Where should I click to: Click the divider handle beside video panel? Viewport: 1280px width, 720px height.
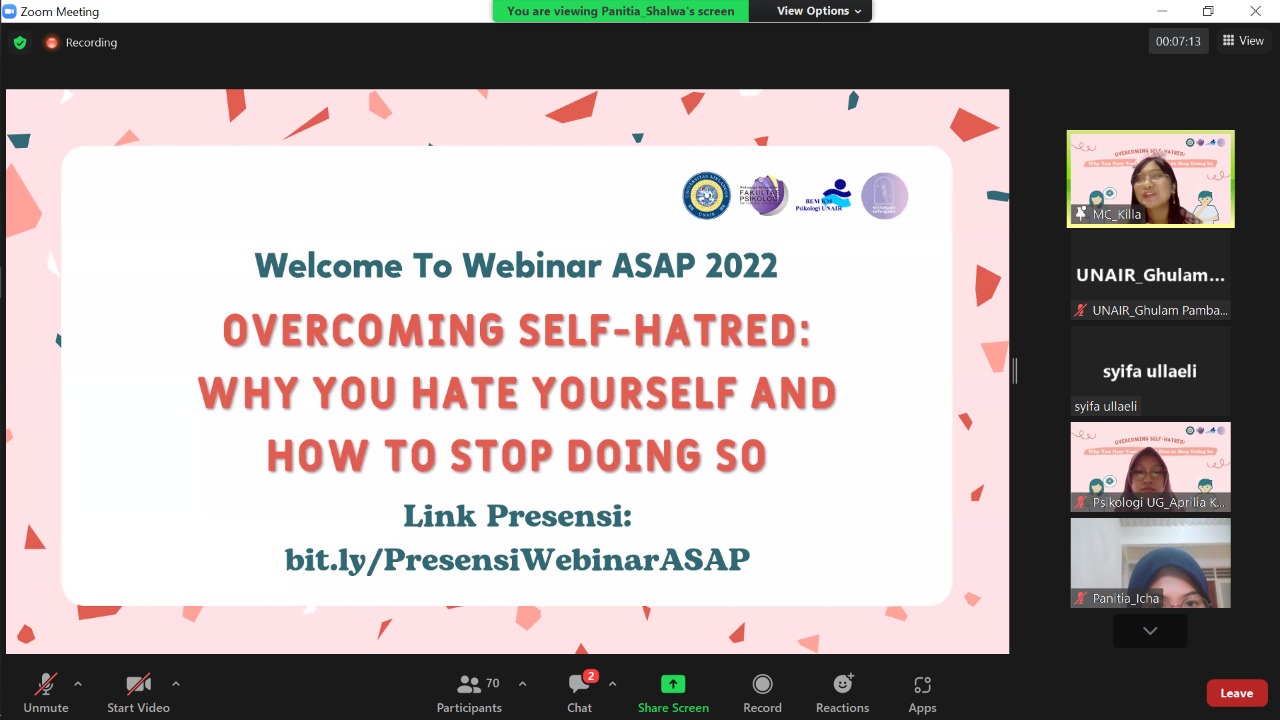coord(1015,371)
